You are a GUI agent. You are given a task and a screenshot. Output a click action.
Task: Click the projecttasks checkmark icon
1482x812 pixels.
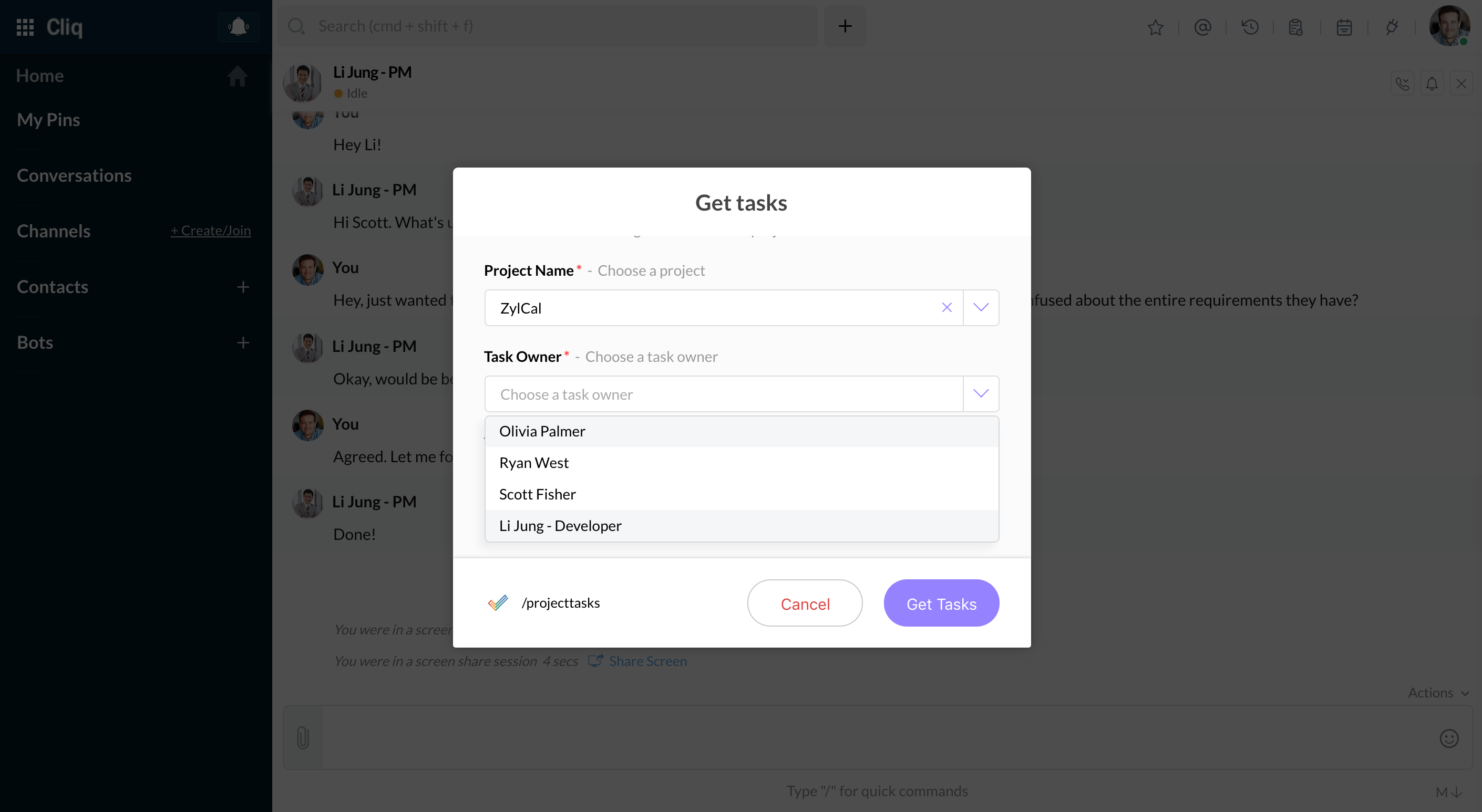tap(498, 602)
